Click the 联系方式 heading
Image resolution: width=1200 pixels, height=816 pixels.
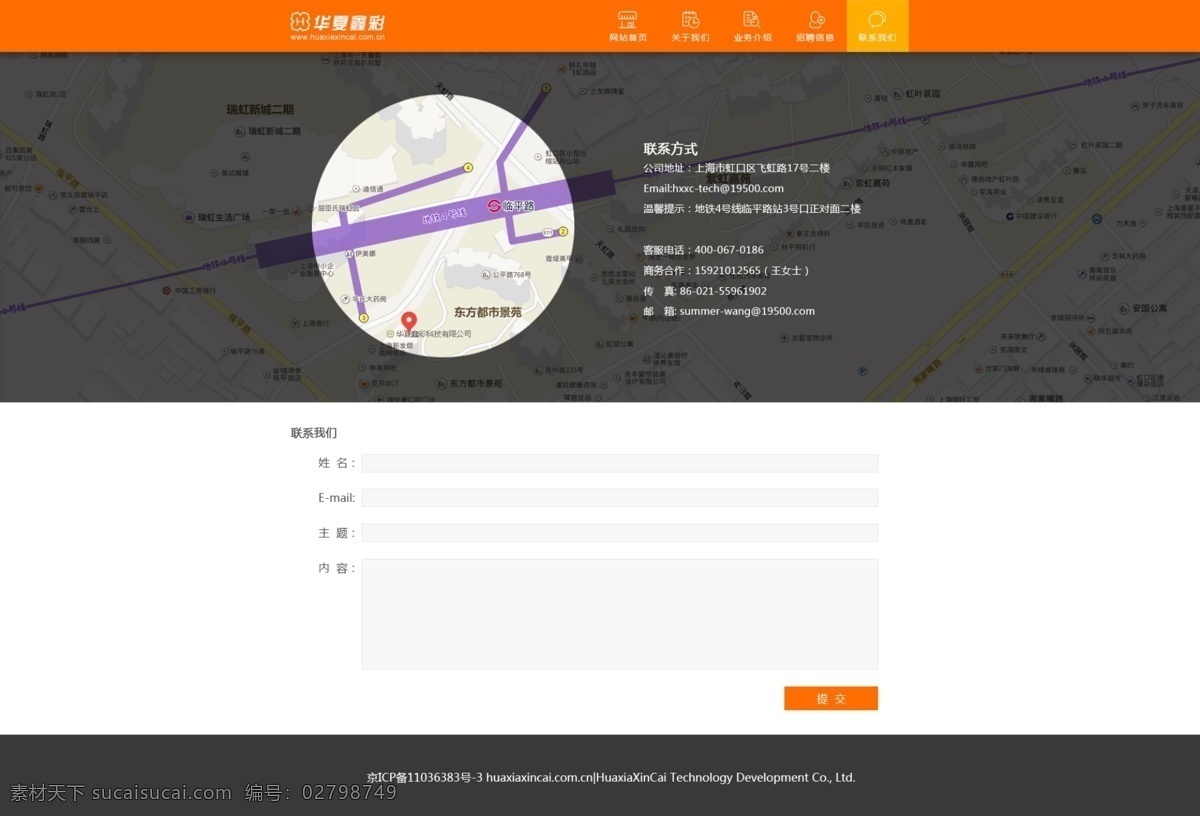[670, 149]
